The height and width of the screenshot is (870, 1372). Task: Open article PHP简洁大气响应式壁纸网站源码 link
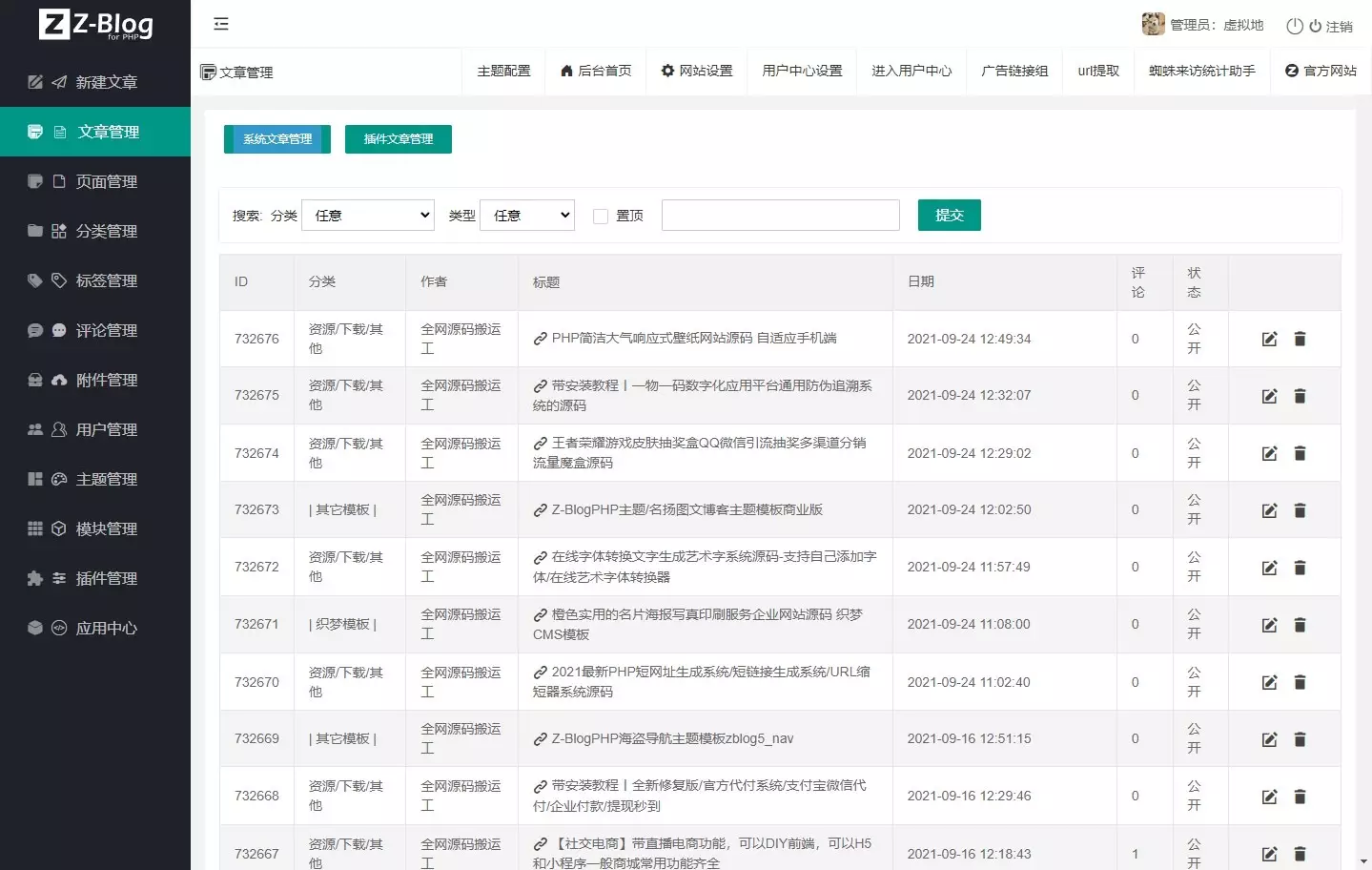pyautogui.click(x=685, y=338)
